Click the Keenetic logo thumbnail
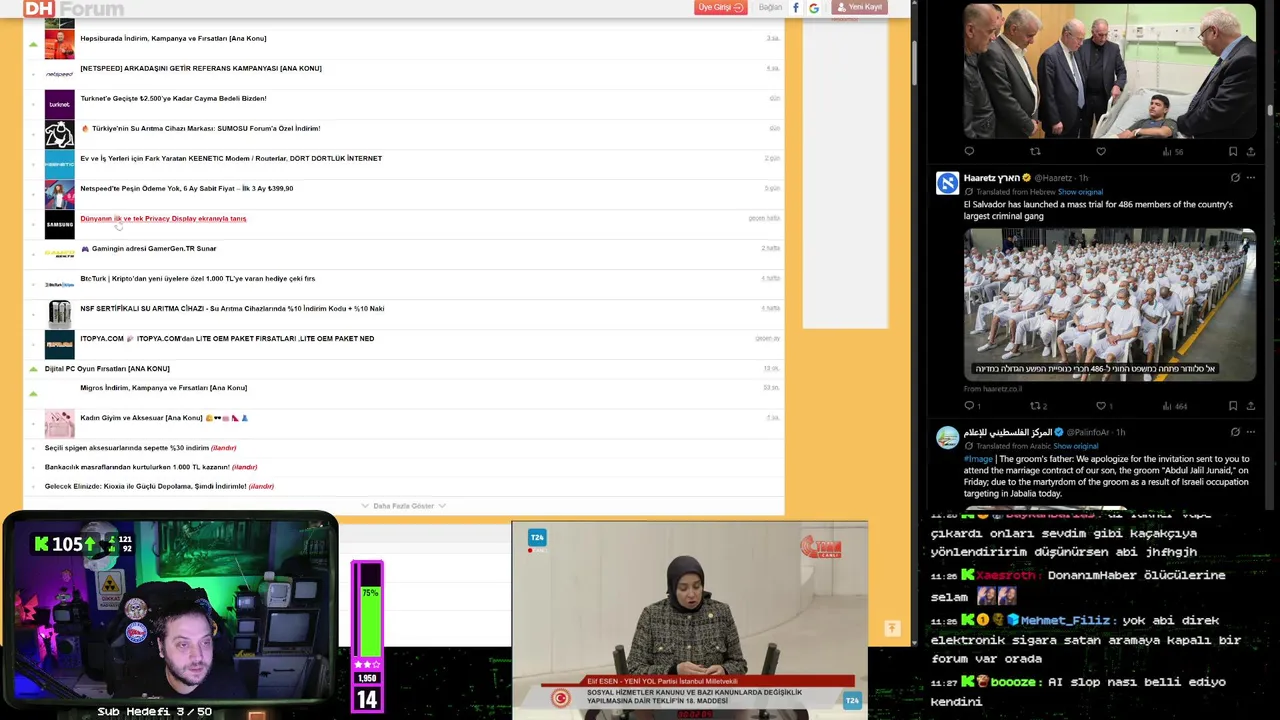Viewport: 1280px width, 720px height. pyautogui.click(x=59, y=164)
